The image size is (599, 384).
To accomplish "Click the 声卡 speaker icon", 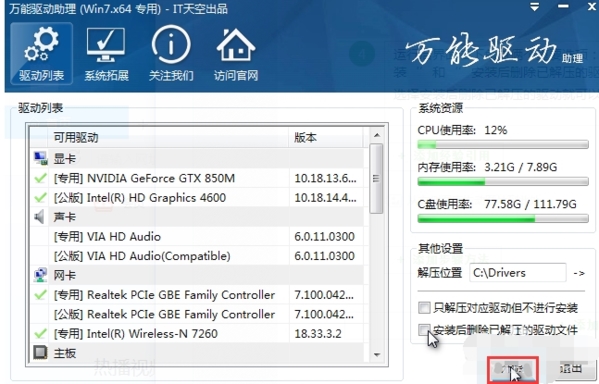I will coord(39,217).
